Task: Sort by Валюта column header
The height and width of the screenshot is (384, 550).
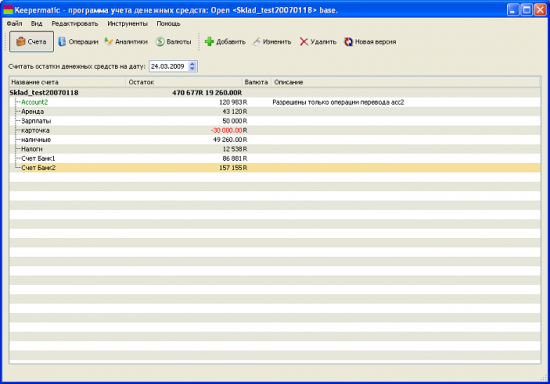Action: pos(256,82)
